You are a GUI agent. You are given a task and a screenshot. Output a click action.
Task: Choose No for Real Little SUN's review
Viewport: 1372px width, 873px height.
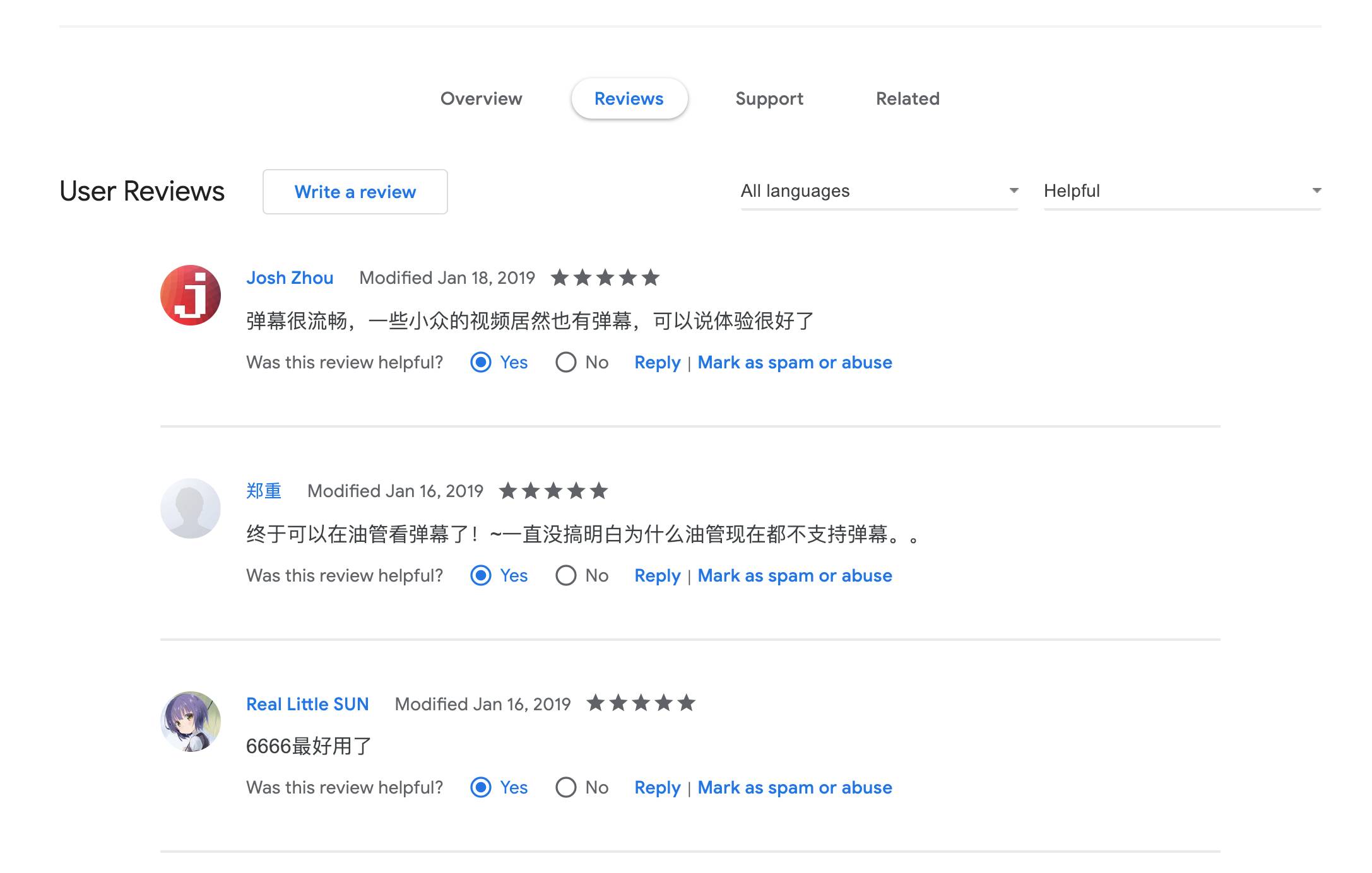point(566,787)
